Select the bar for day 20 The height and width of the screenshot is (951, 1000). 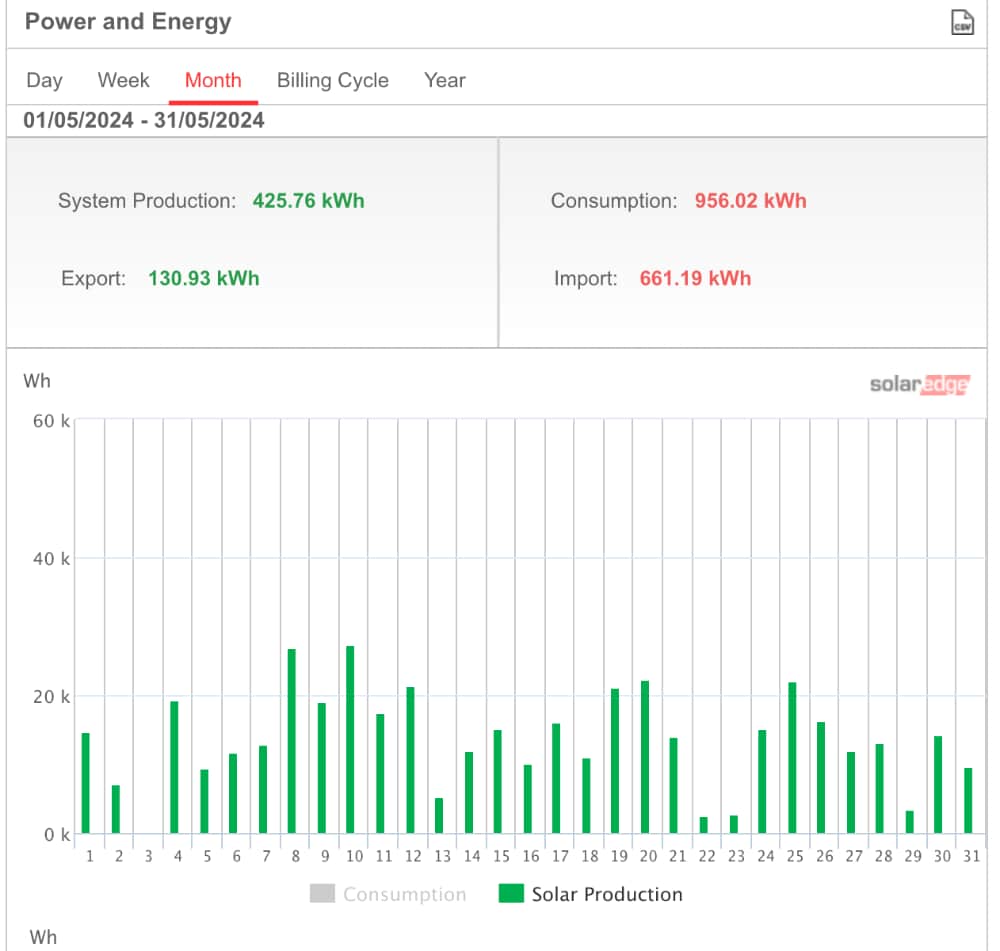645,757
